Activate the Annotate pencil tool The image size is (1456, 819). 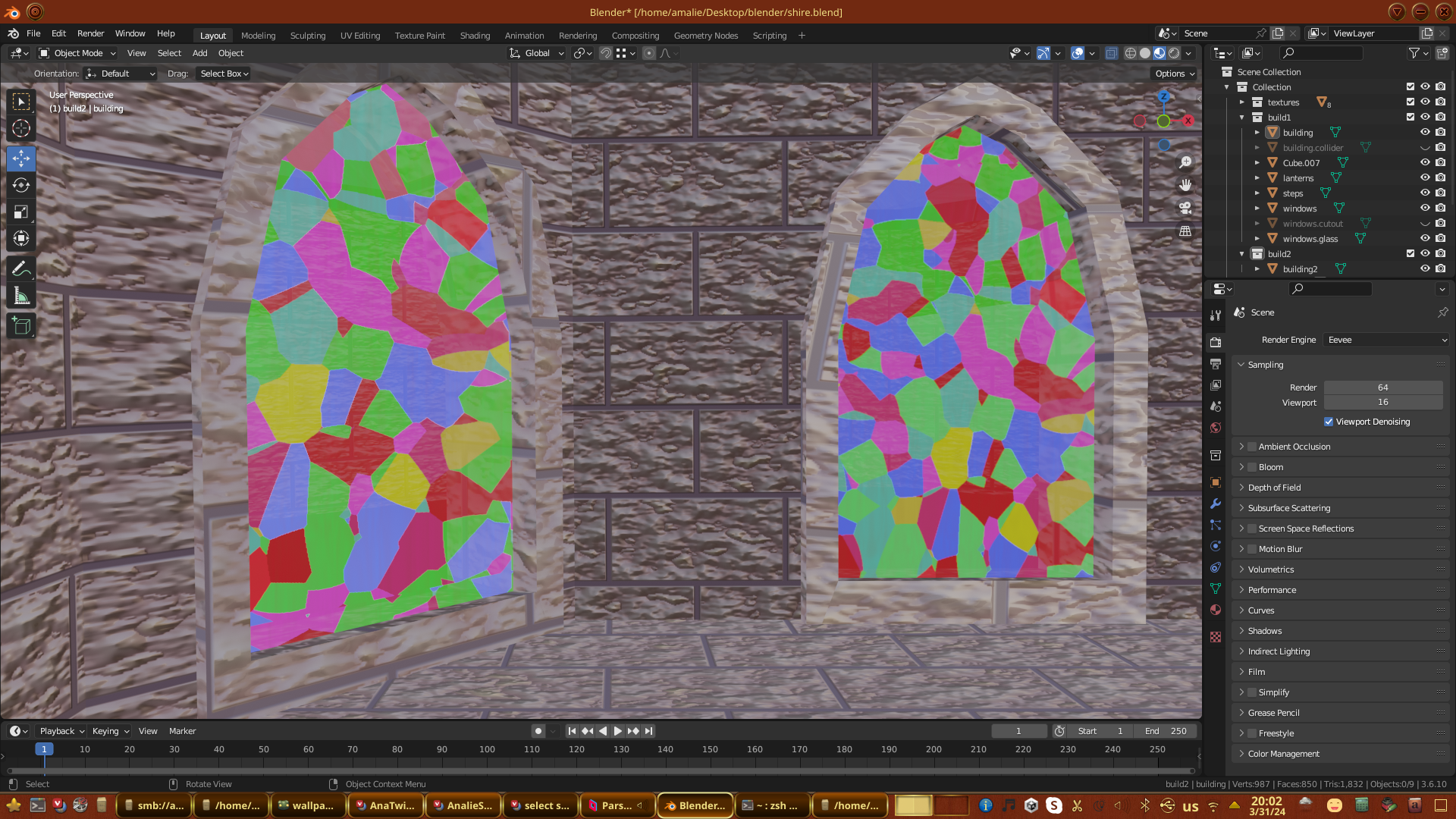pos(21,268)
